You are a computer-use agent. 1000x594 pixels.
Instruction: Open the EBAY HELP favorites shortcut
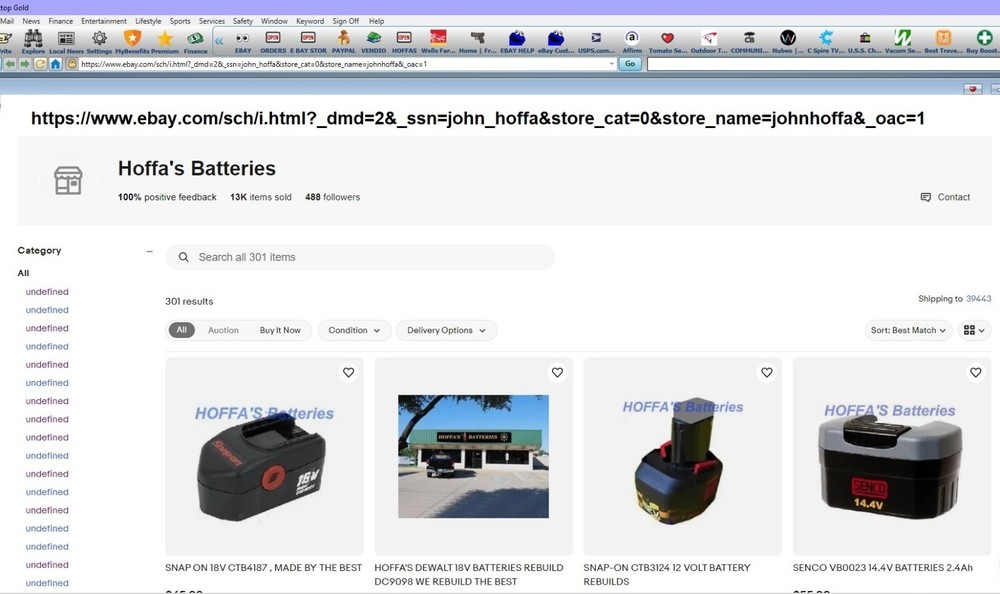[517, 41]
